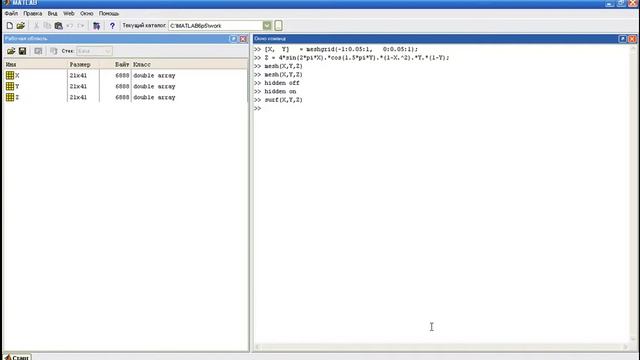Click the Старт button
Screen dimensions: 640x360
click(17, 357)
